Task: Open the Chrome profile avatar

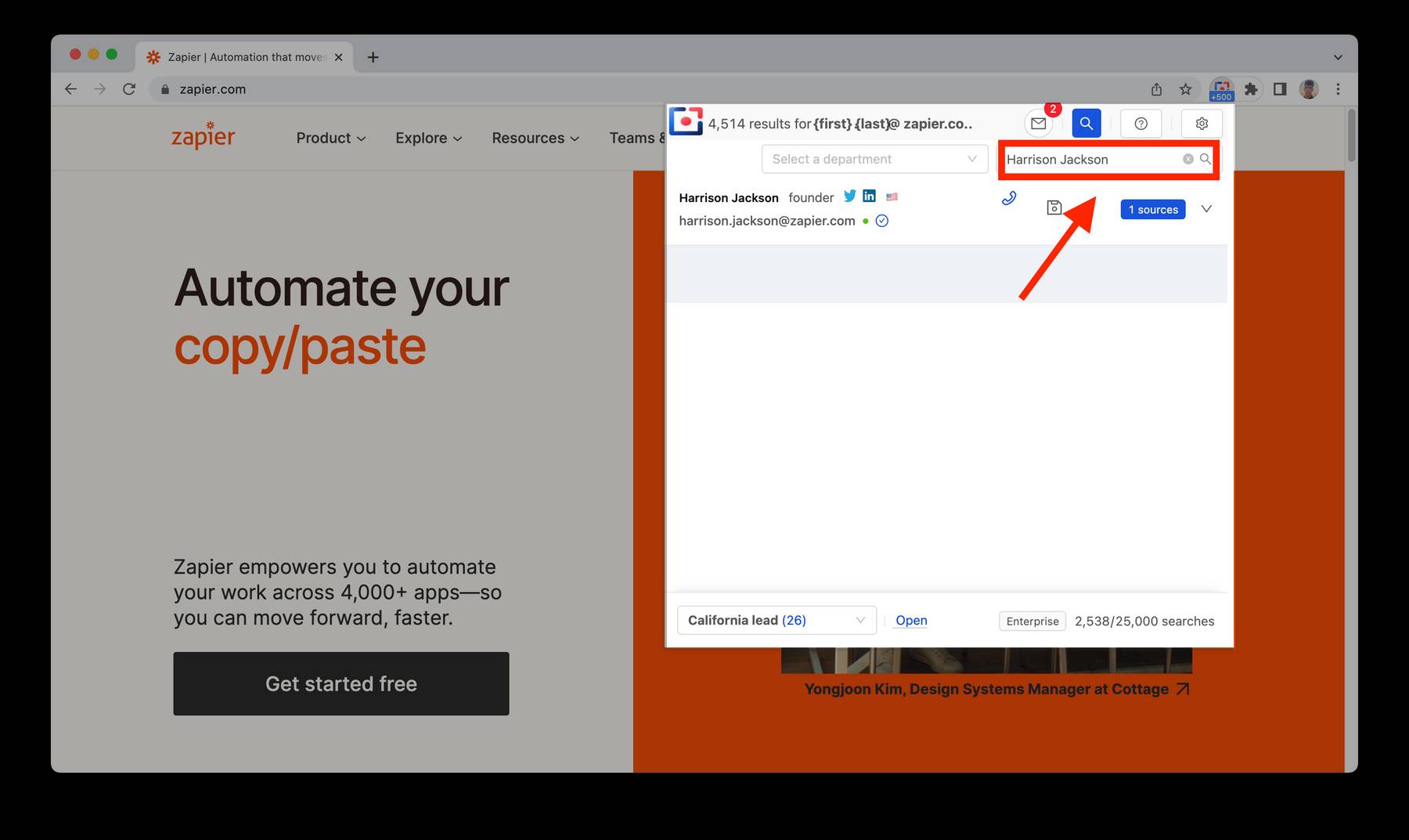Action: pos(1309,89)
